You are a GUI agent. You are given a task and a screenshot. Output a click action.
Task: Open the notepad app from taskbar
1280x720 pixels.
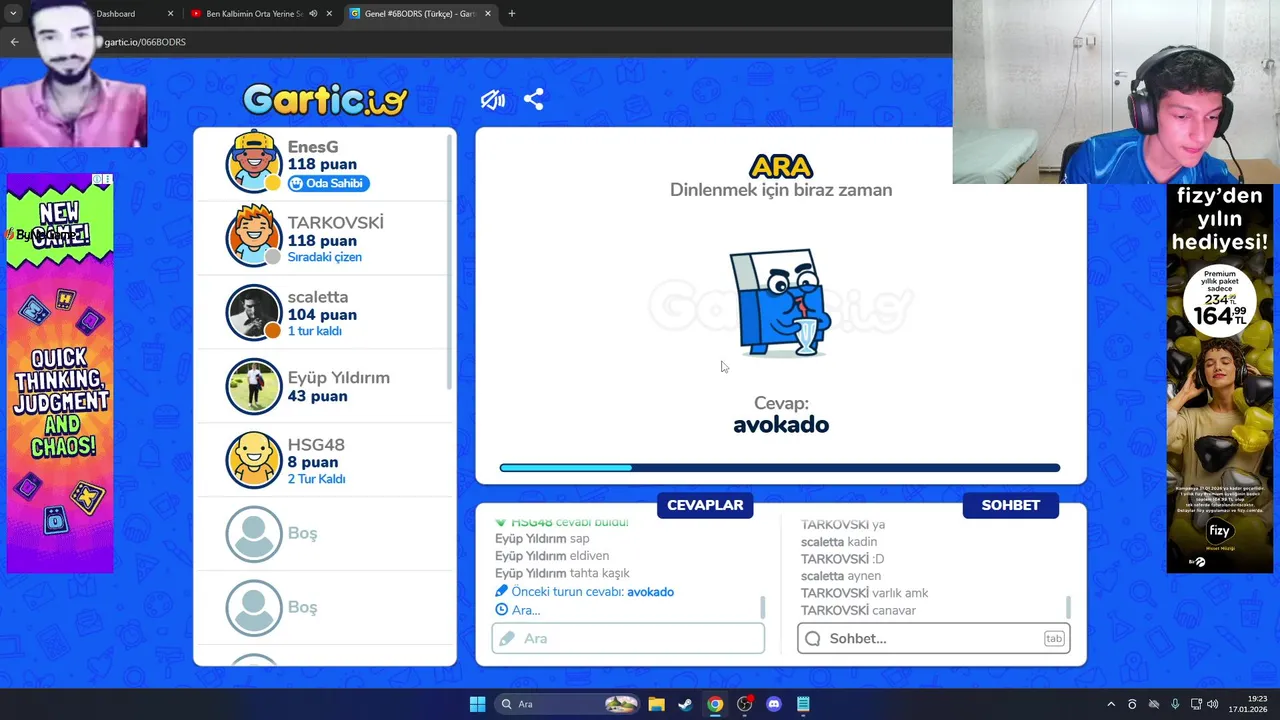[x=803, y=704]
